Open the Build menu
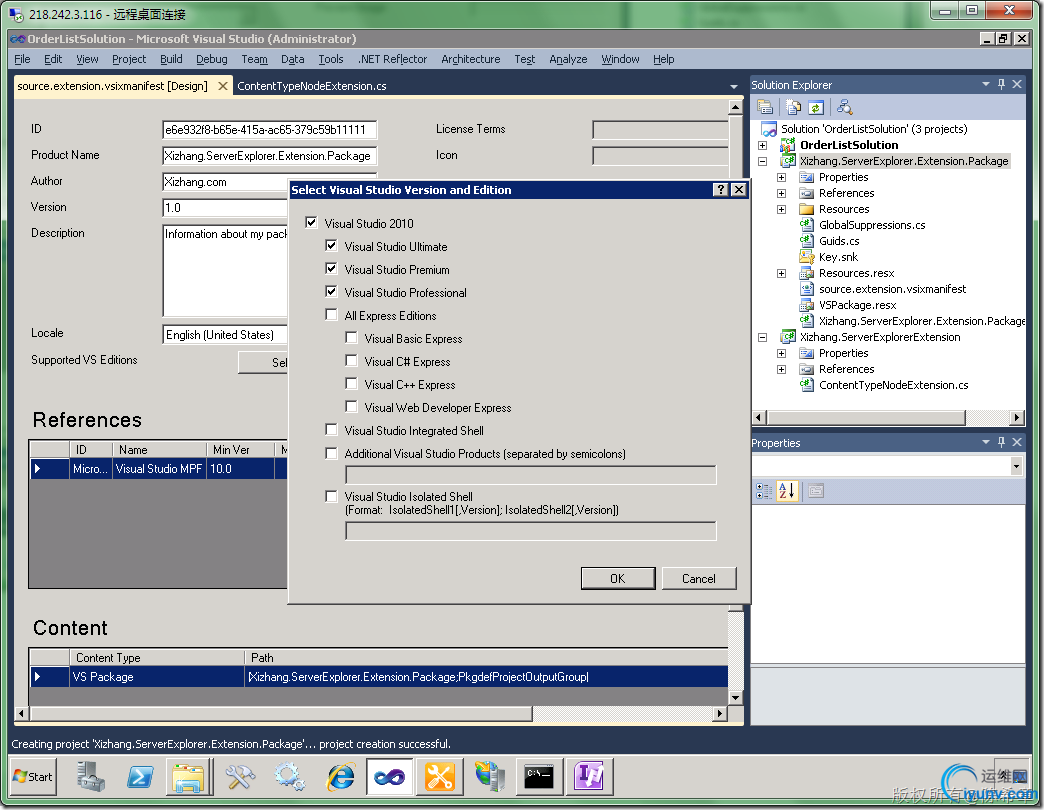 171,59
